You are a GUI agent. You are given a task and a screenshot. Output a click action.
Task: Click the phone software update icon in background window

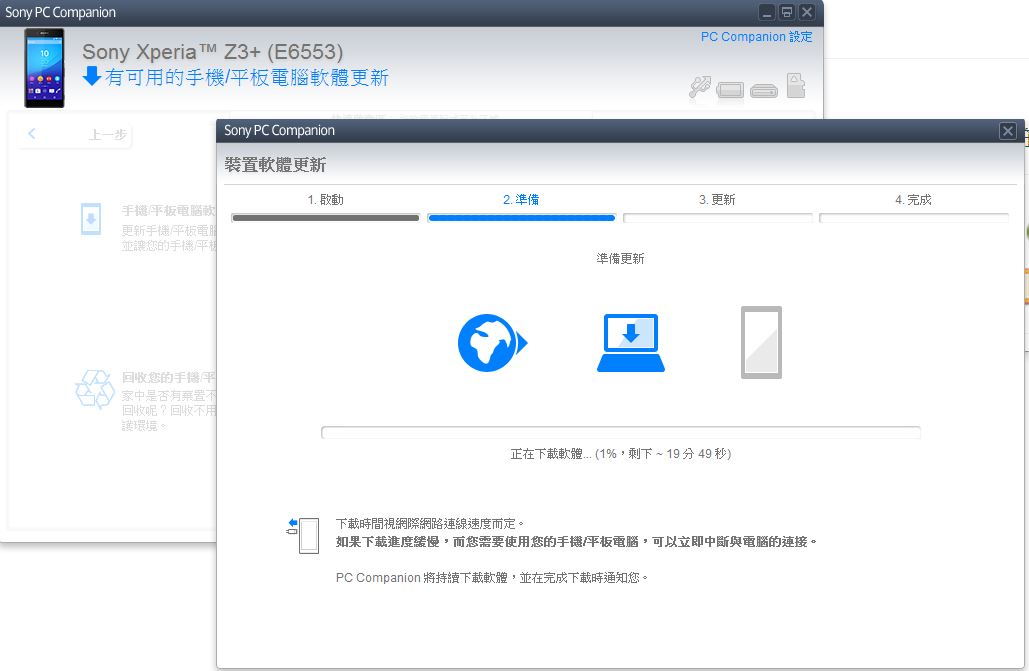pos(91,219)
